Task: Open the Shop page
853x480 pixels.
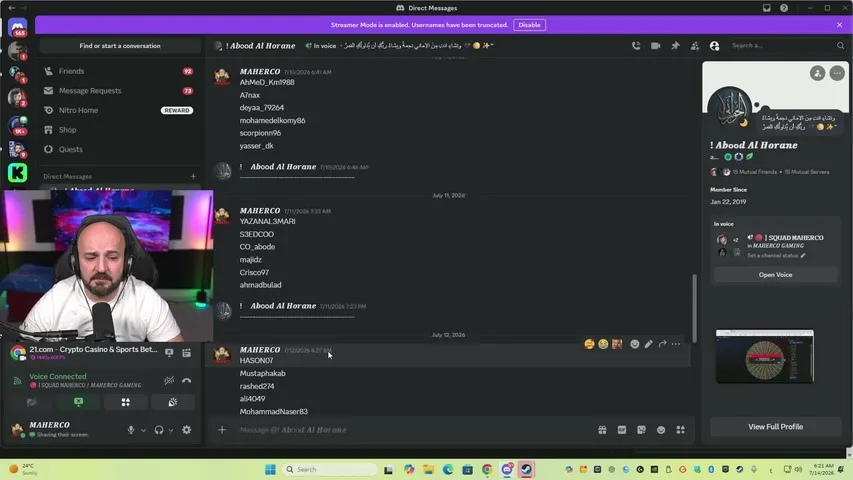Action: [119, 130]
